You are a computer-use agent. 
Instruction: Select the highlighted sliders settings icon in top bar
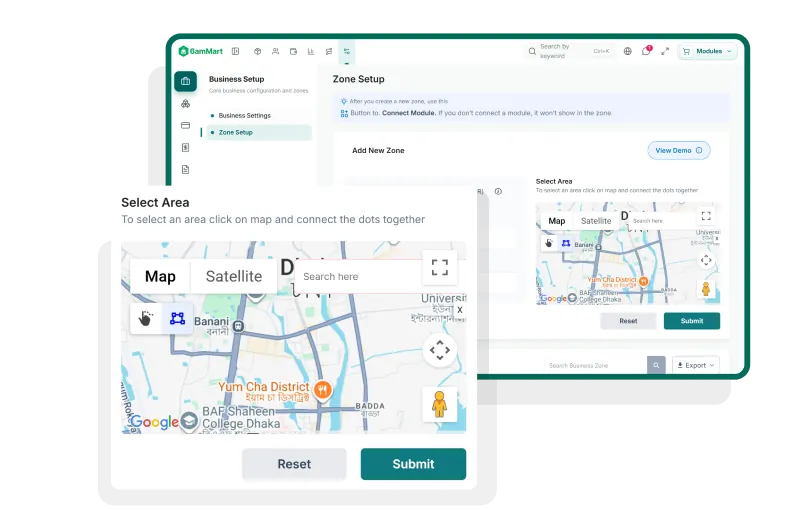[347, 51]
